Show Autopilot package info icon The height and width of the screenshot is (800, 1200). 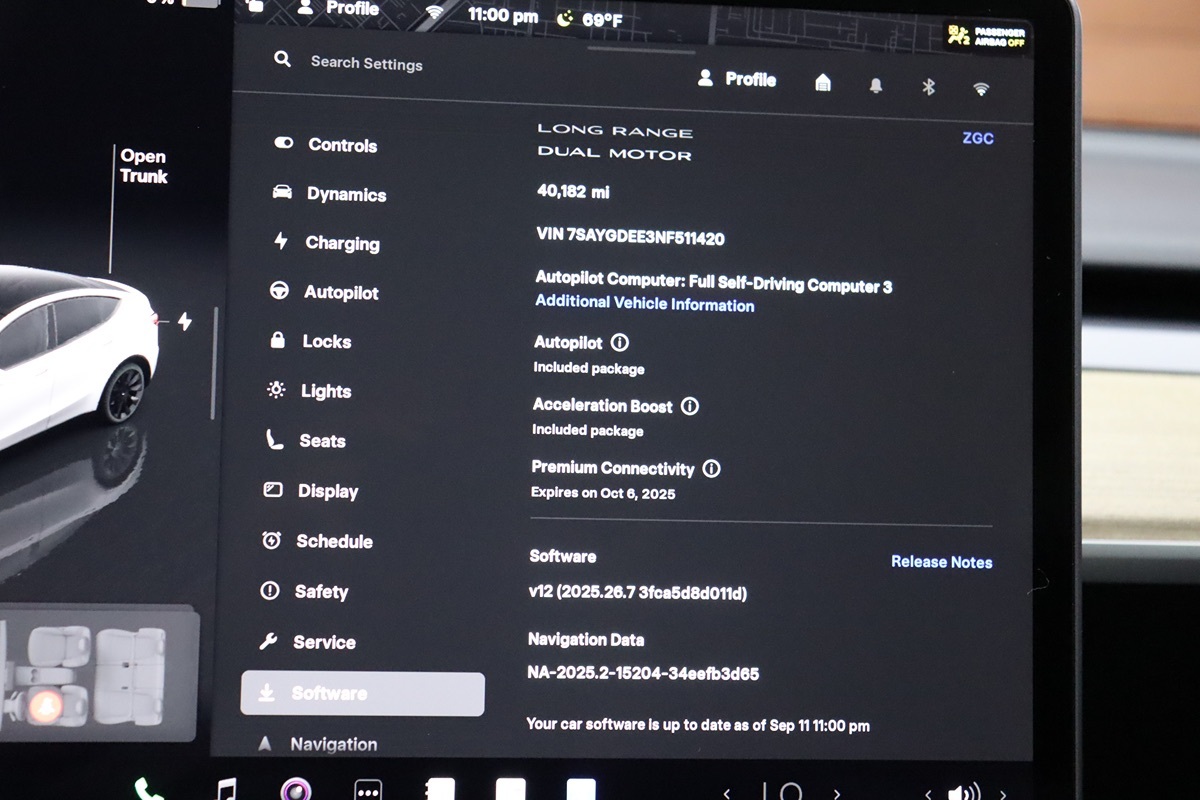620,343
